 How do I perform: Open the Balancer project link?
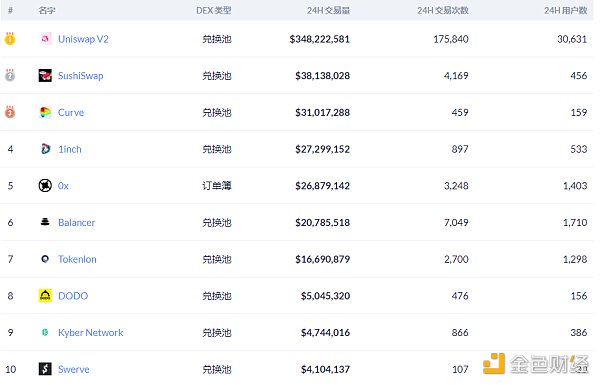pyautogui.click(x=77, y=222)
